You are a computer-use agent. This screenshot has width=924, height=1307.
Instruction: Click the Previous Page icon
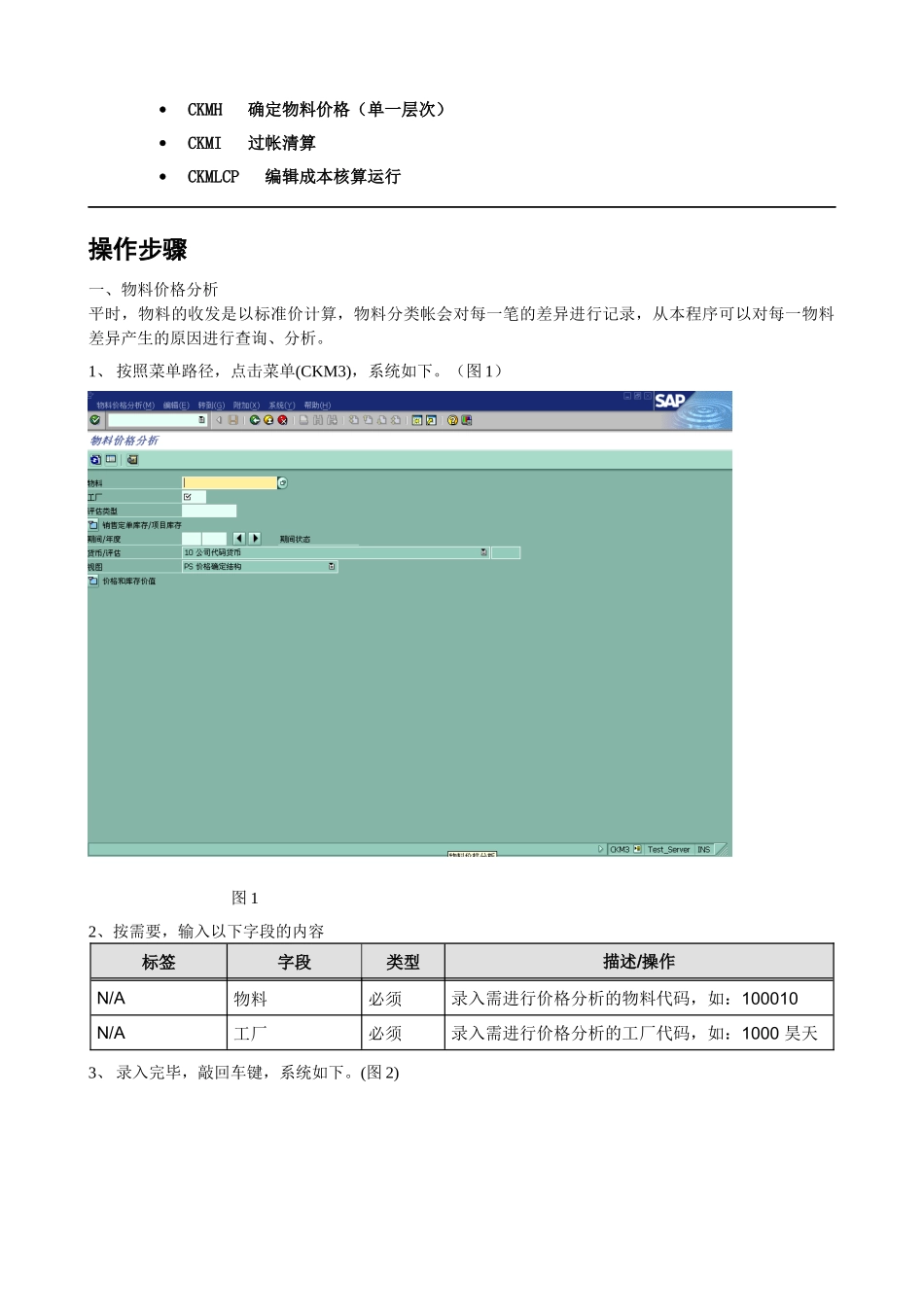[x=368, y=420]
